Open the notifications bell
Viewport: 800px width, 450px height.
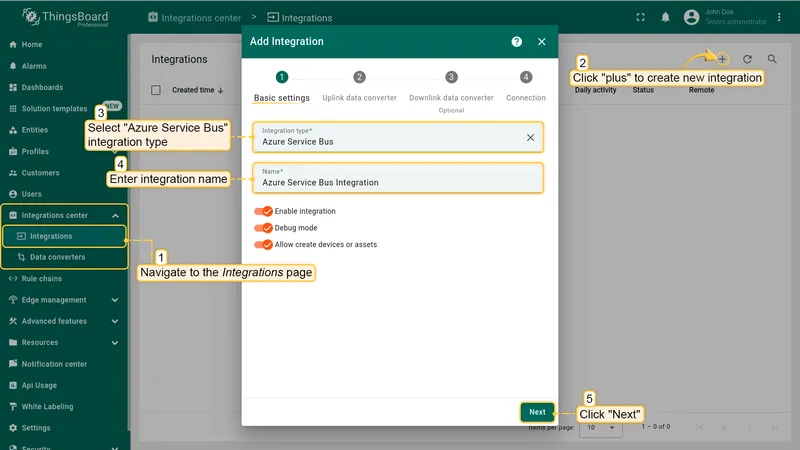(665, 17)
